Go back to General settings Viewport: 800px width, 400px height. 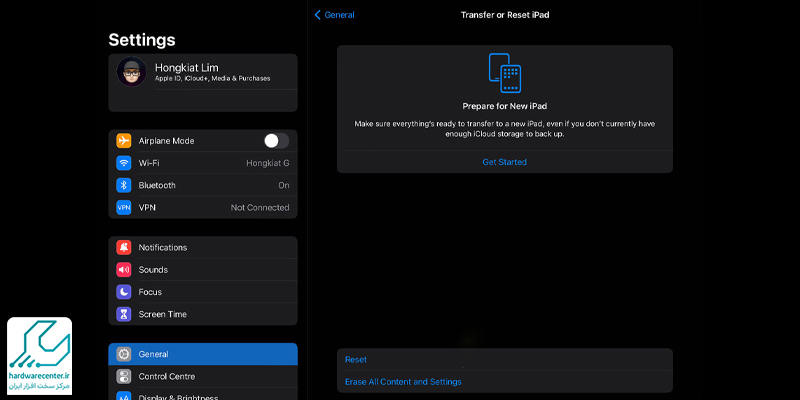(334, 15)
